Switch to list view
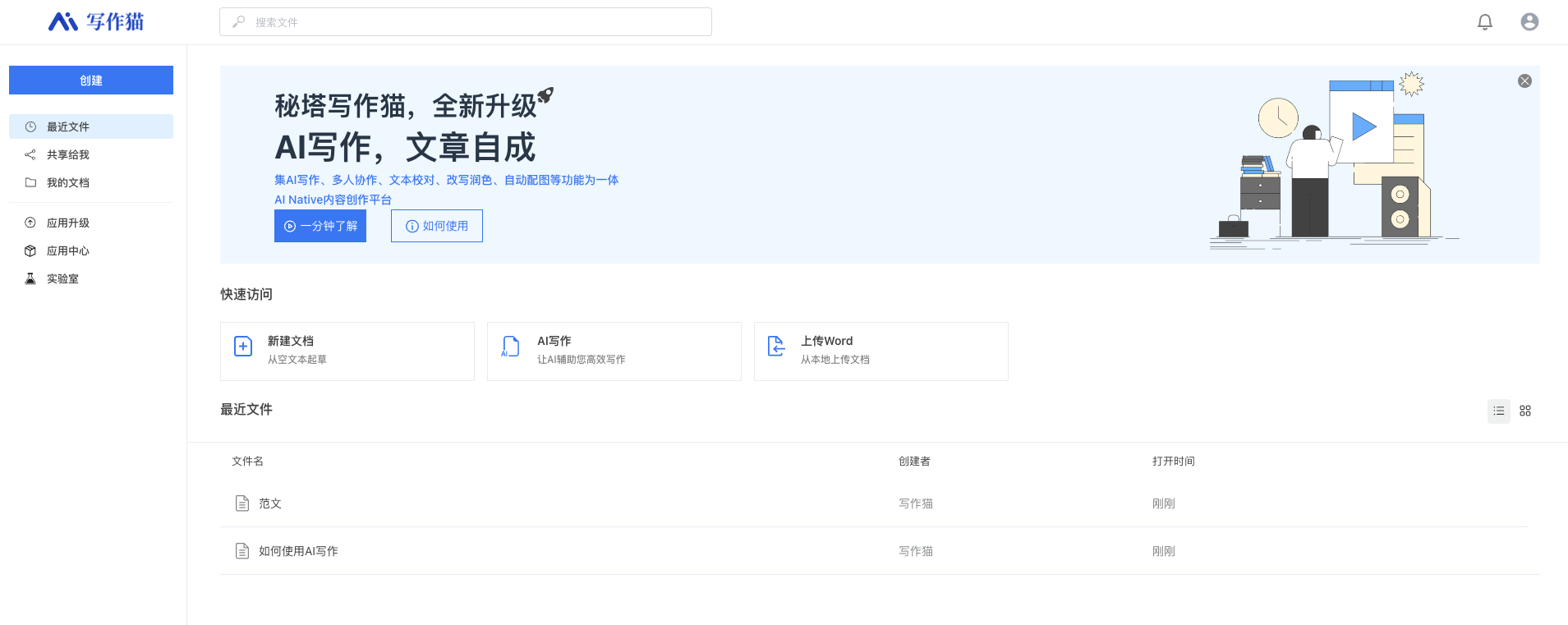Screen dimensions: 1568x625 (x=1499, y=411)
